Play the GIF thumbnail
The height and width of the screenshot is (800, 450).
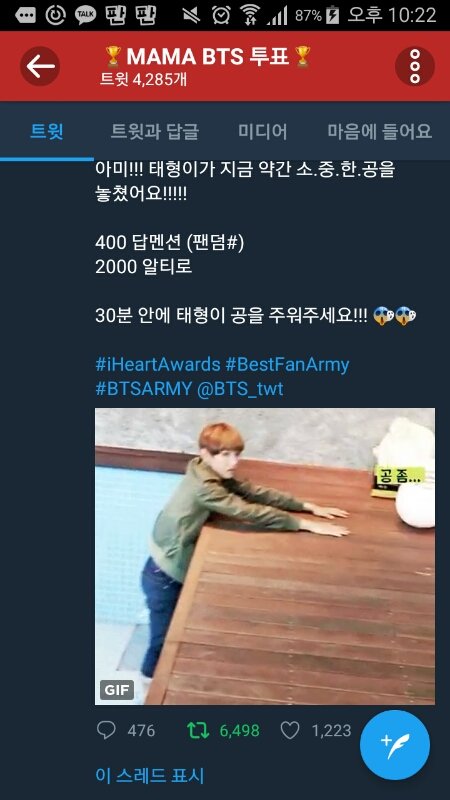point(265,556)
